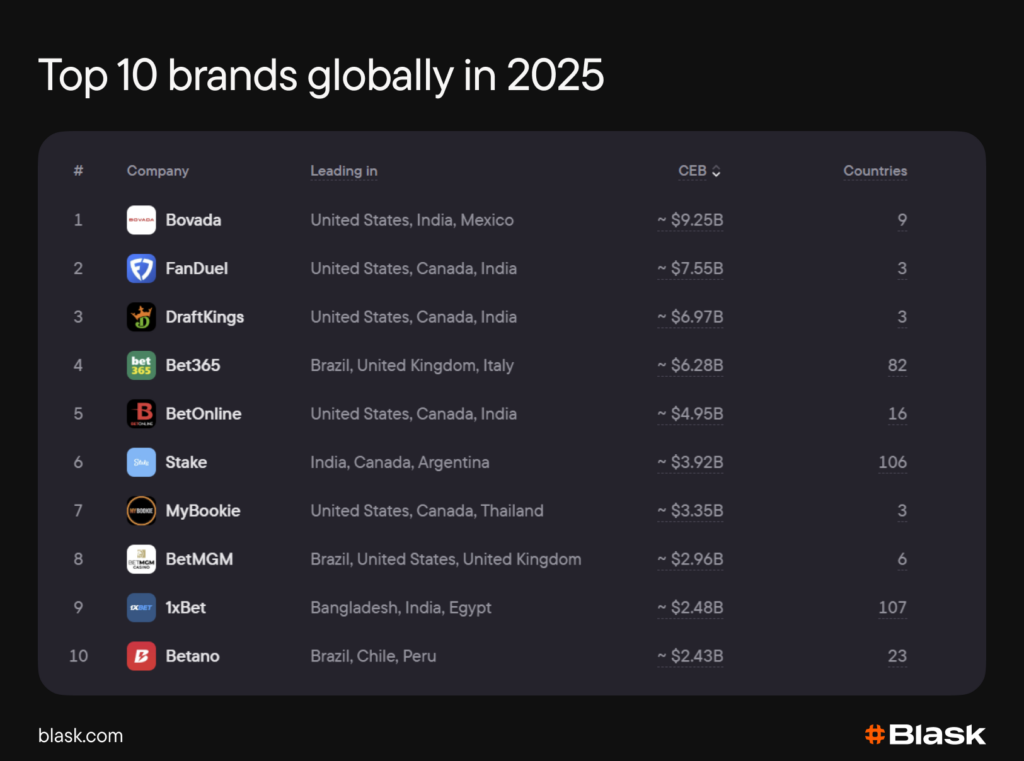Select the DraftKings crown logo icon
The height and width of the screenshot is (761, 1024).
(x=141, y=317)
